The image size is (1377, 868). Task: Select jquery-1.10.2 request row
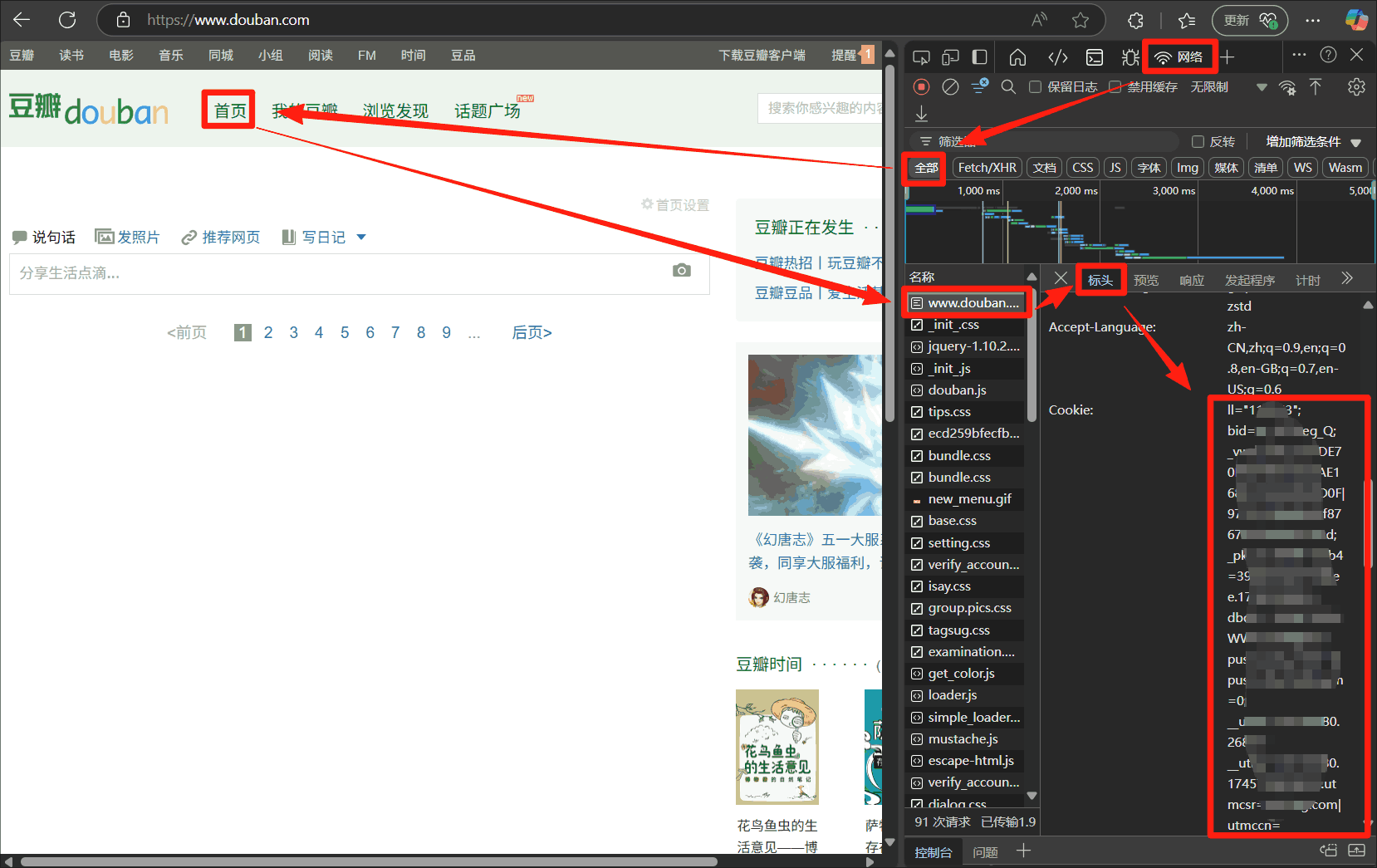966,346
